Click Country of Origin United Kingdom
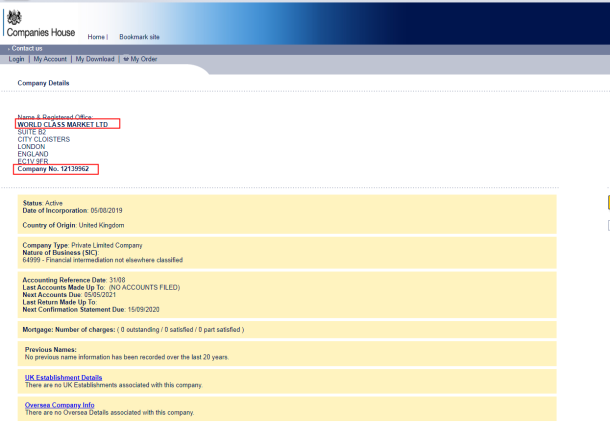 pos(74,225)
